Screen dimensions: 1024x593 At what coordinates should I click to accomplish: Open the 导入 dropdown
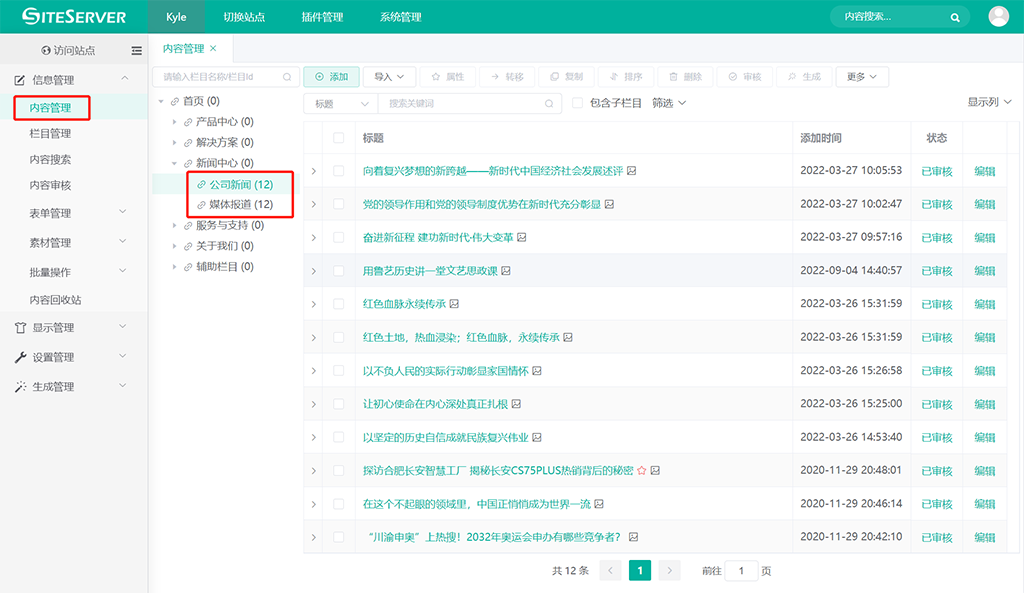pos(389,77)
